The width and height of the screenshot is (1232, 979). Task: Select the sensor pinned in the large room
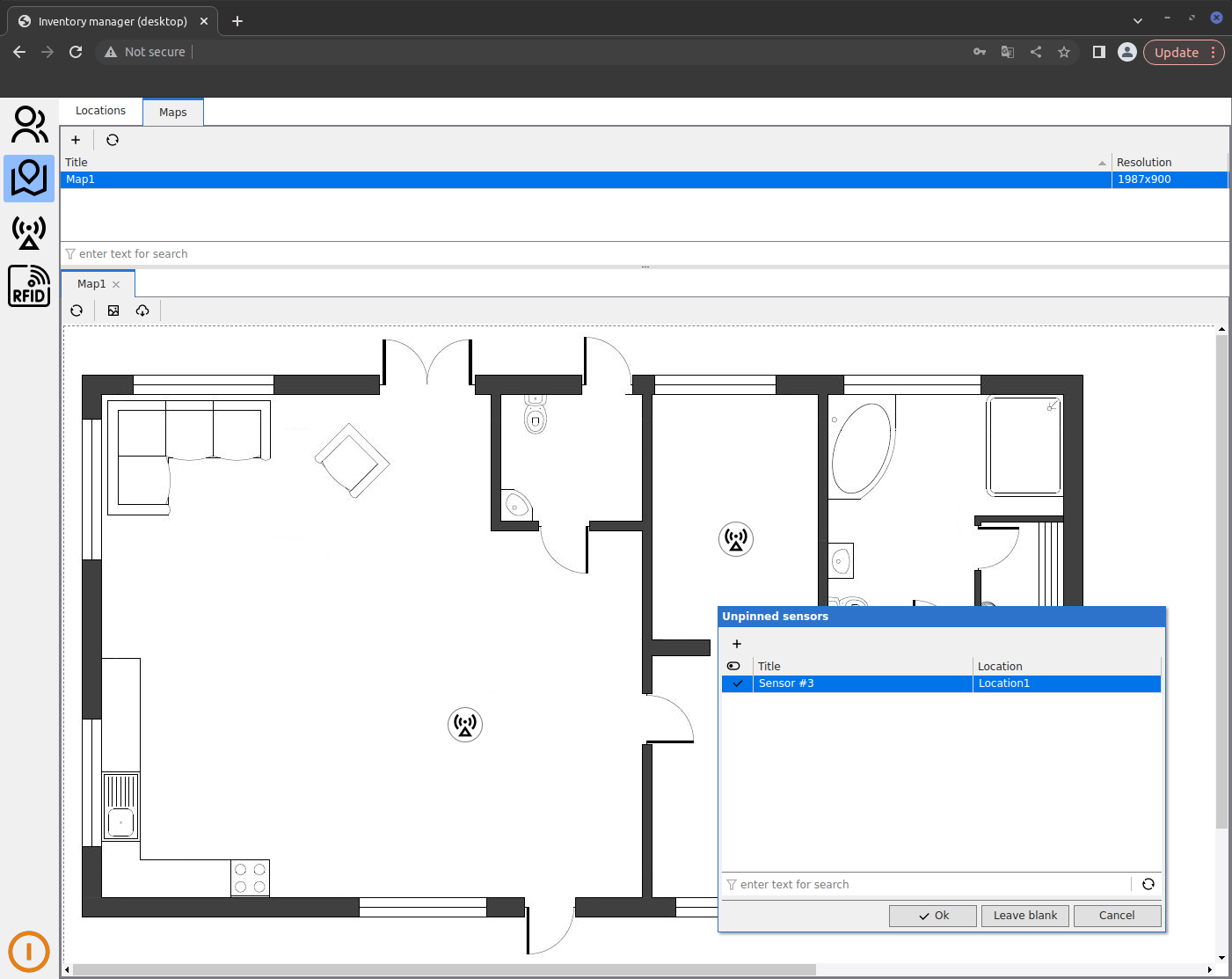465,725
